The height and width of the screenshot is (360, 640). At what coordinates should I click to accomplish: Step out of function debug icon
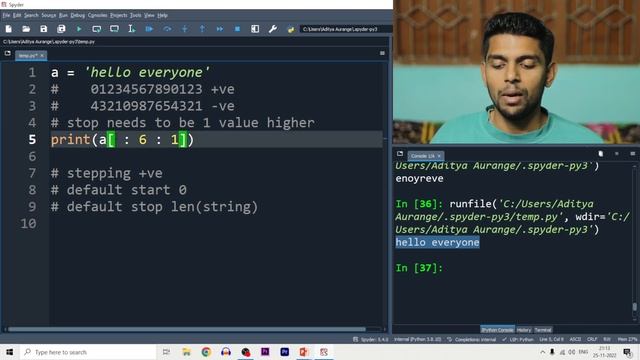click(x=202, y=29)
